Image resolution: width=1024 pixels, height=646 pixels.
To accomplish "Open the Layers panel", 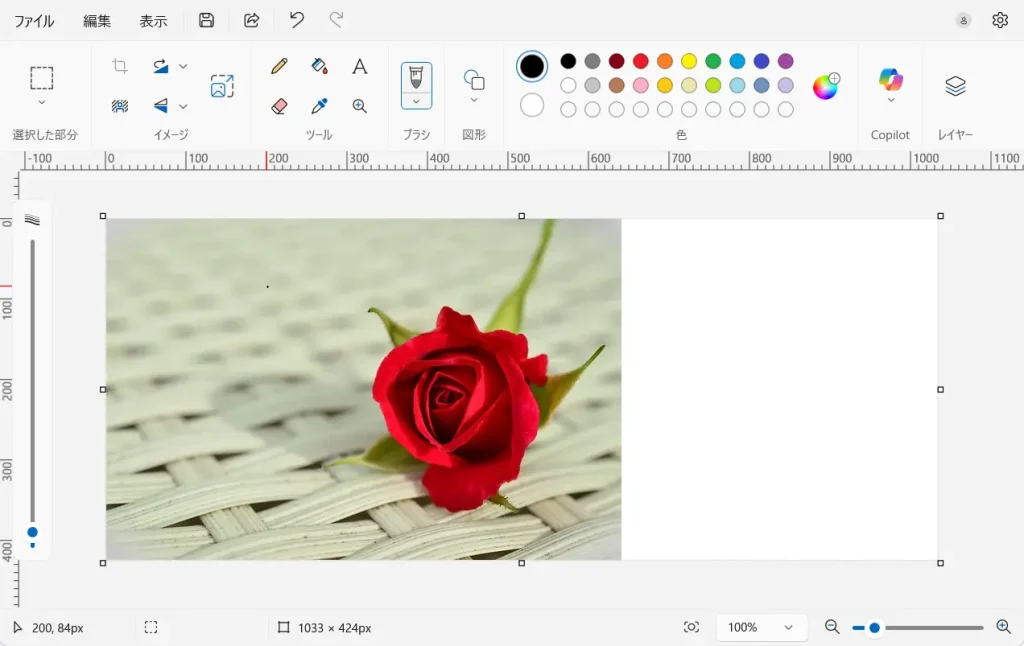I will tap(955, 86).
